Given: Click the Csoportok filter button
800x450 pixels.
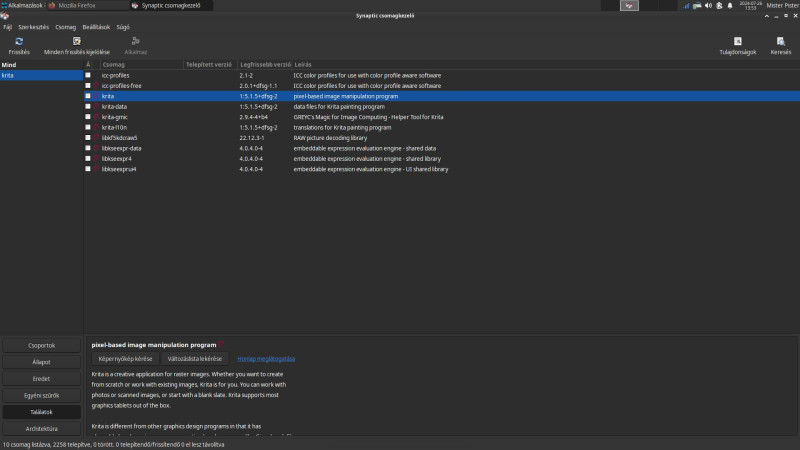Looking at the screenshot, I should point(41,345).
